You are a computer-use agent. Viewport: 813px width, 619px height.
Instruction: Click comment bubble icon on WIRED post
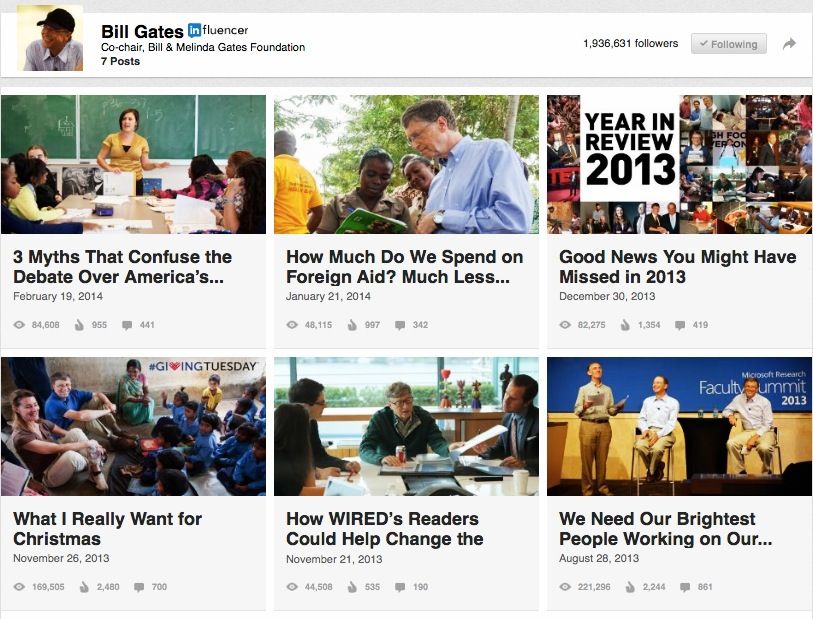coord(400,587)
